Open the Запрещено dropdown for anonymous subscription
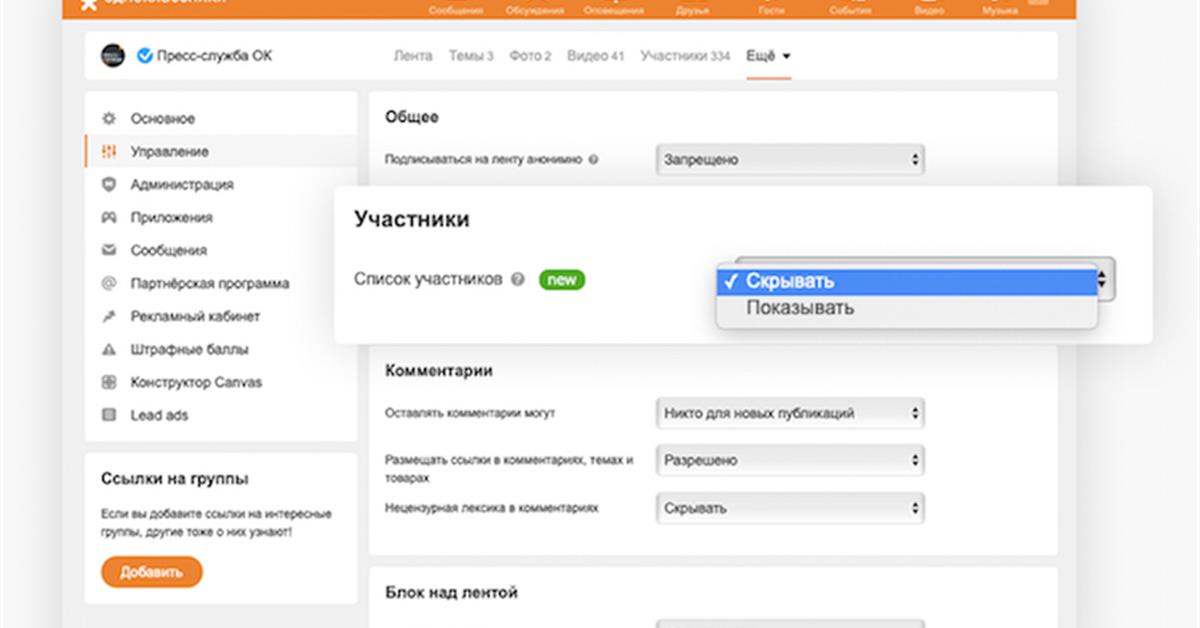Viewport: 1200px width, 628px height. pyautogui.click(x=790, y=160)
